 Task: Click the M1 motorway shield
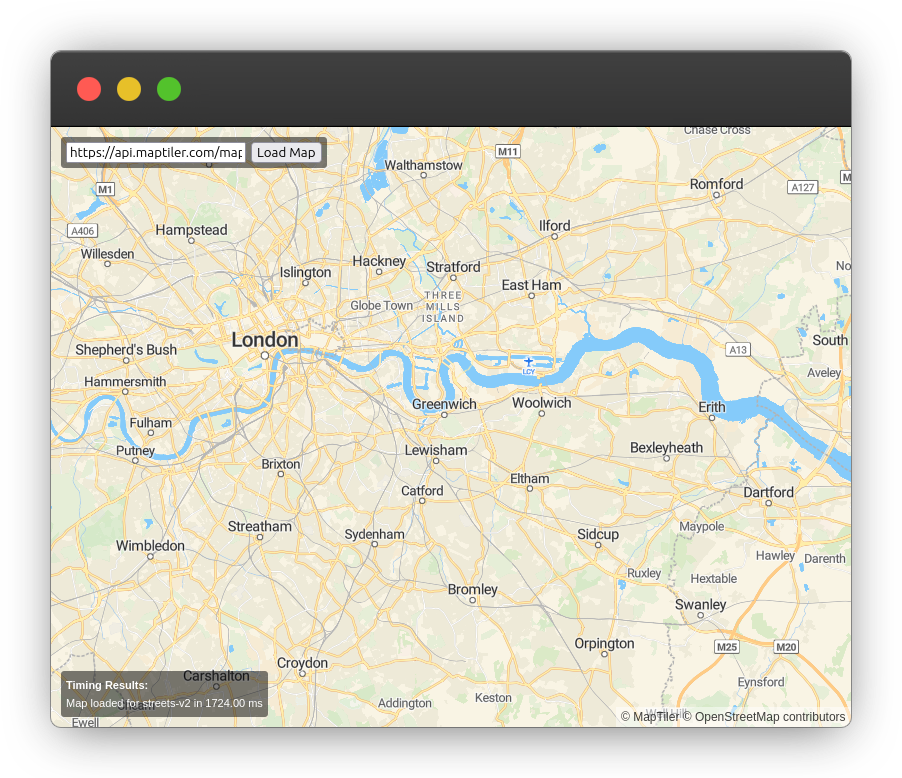(x=105, y=189)
